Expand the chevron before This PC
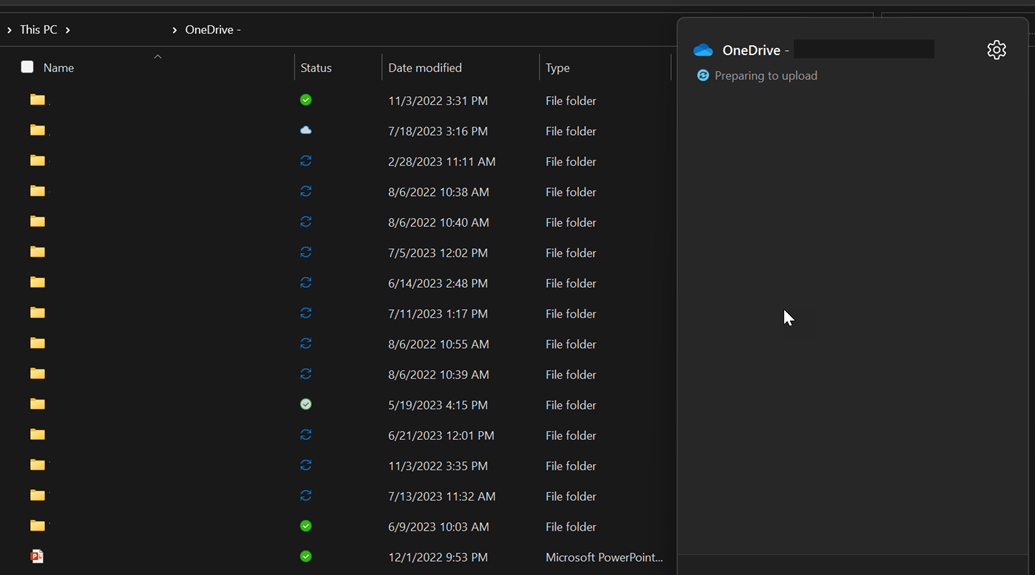Image resolution: width=1035 pixels, height=575 pixels. point(9,30)
